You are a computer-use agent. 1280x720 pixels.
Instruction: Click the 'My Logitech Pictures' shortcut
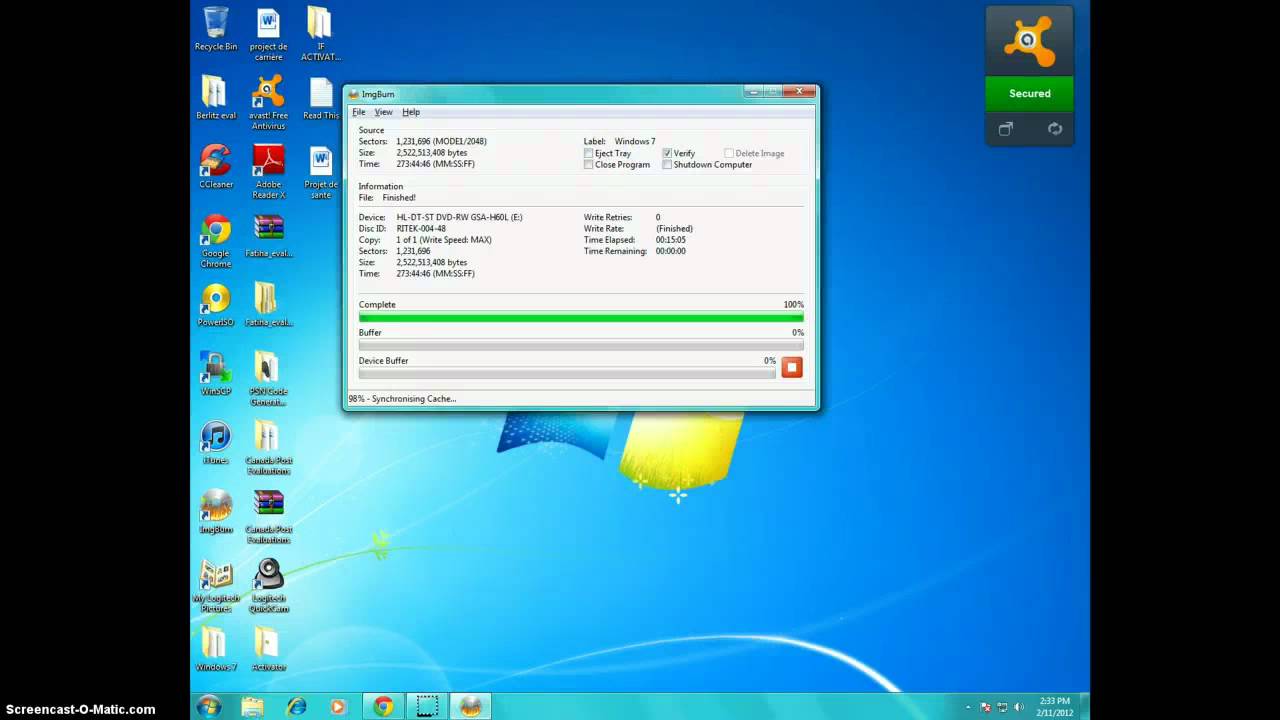point(216,585)
